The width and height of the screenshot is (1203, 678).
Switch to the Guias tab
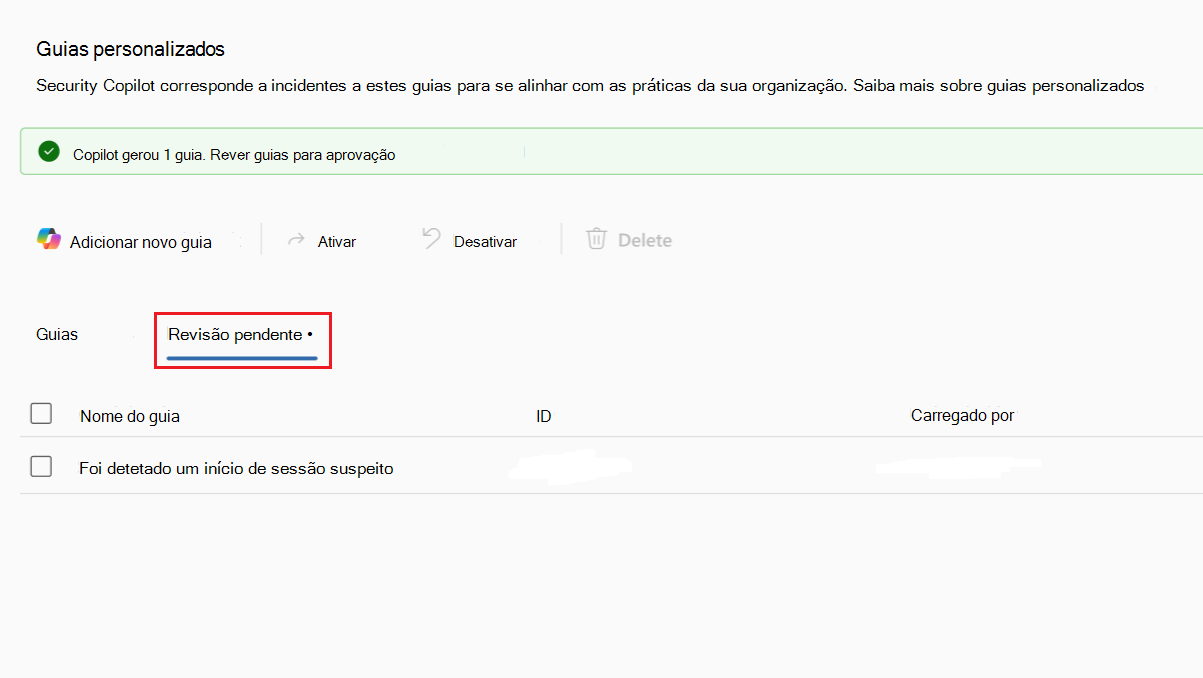(56, 334)
